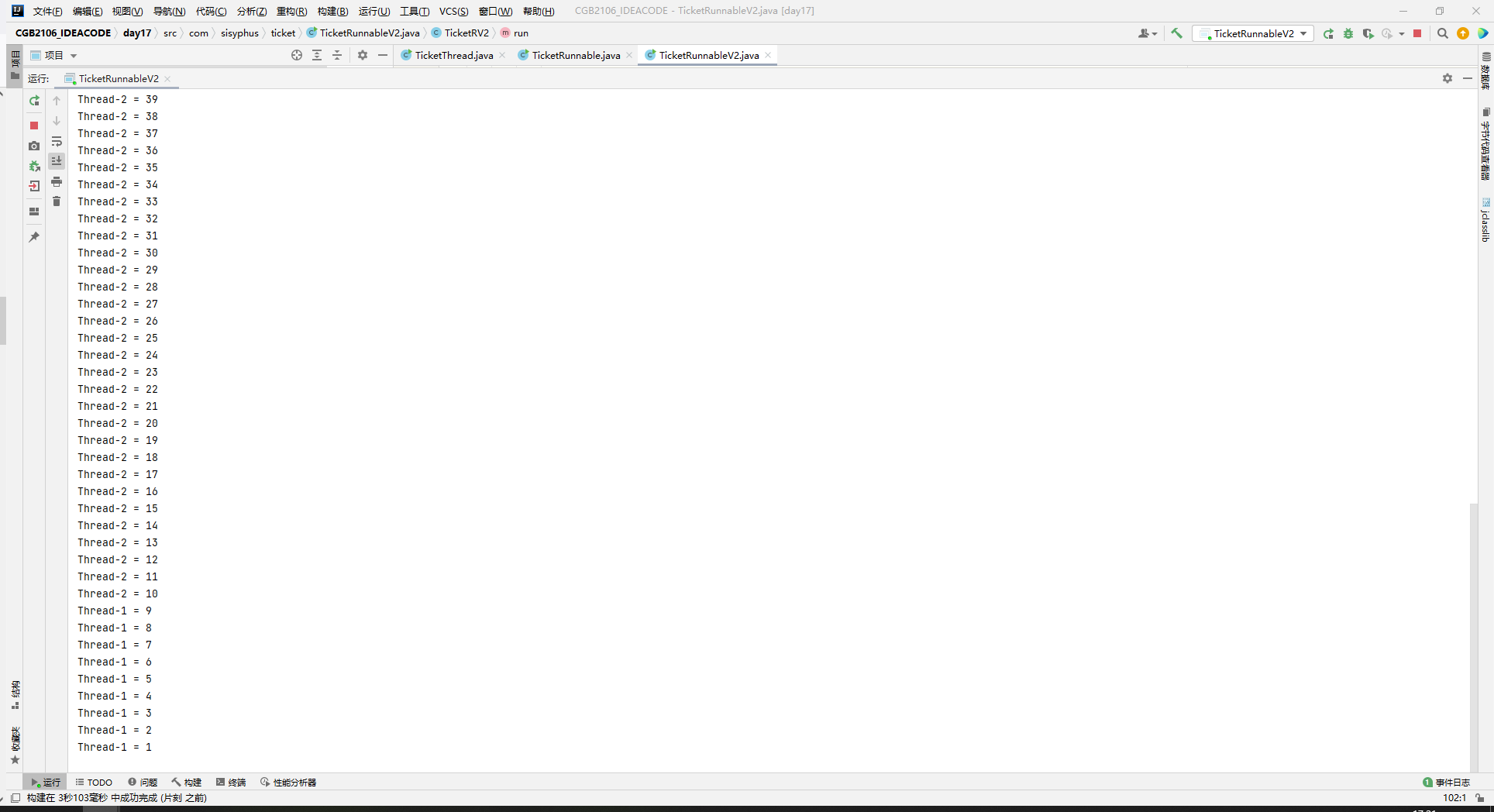The width and height of the screenshot is (1494, 812).
Task: Expand the profiler dropdown arrow
Action: (1402, 34)
